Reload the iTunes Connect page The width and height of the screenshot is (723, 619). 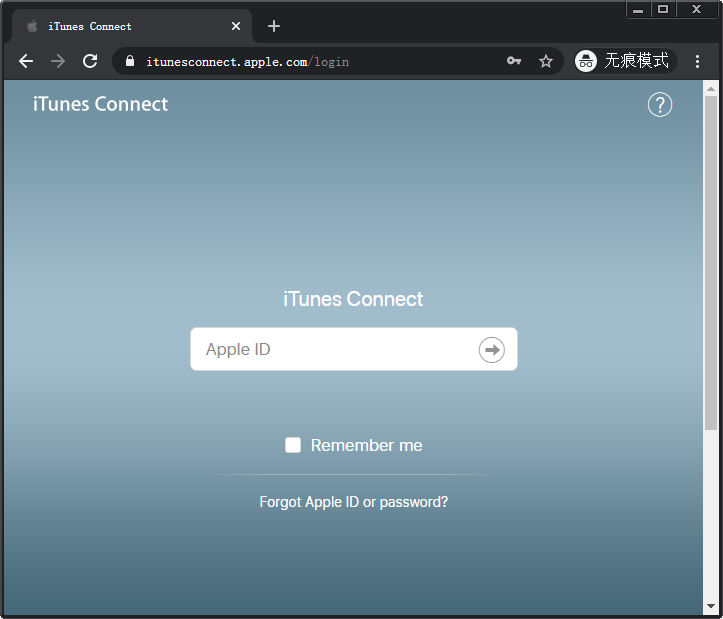[90, 61]
